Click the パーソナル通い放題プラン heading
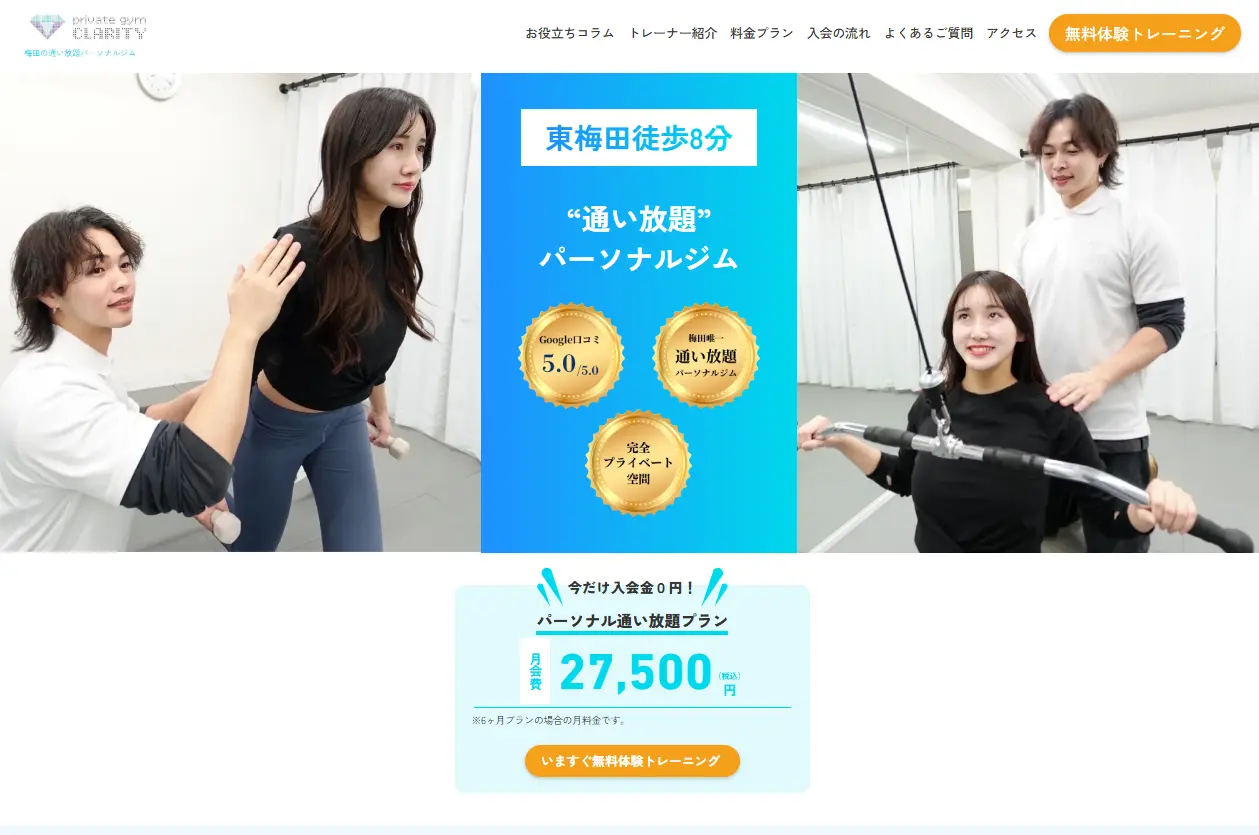1259x835 pixels. point(632,621)
